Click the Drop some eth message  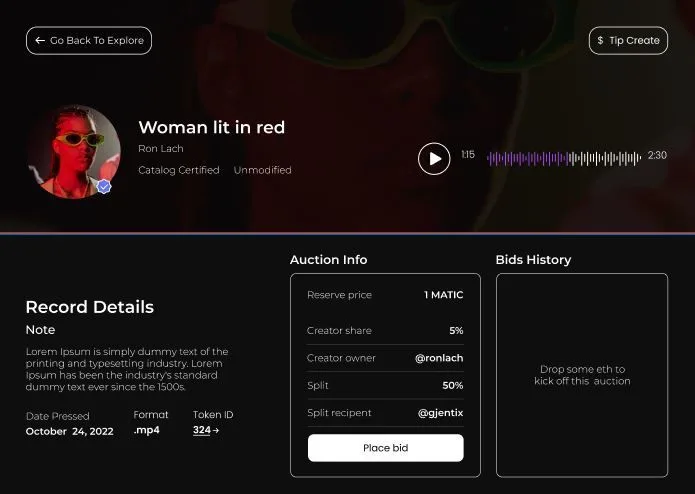pyautogui.click(x=582, y=375)
